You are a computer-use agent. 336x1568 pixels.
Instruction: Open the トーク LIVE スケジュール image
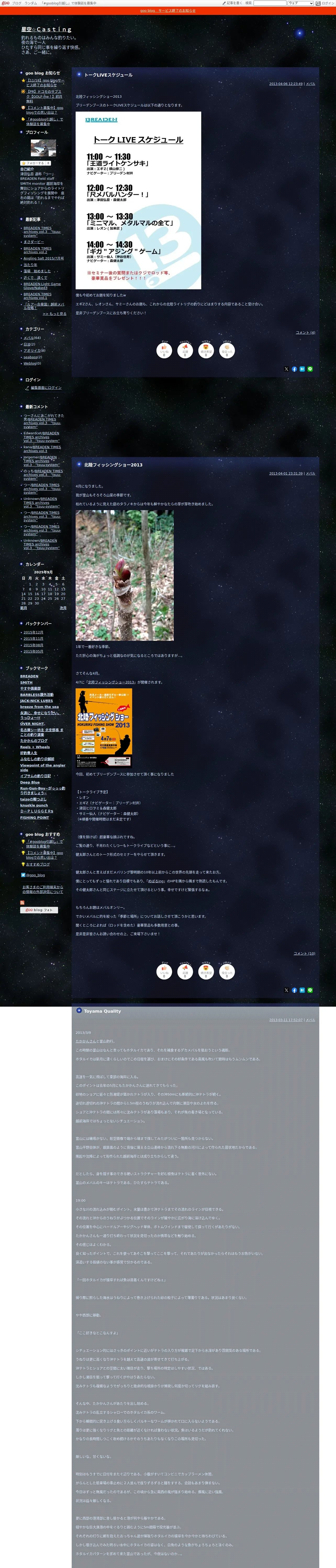coord(138,200)
